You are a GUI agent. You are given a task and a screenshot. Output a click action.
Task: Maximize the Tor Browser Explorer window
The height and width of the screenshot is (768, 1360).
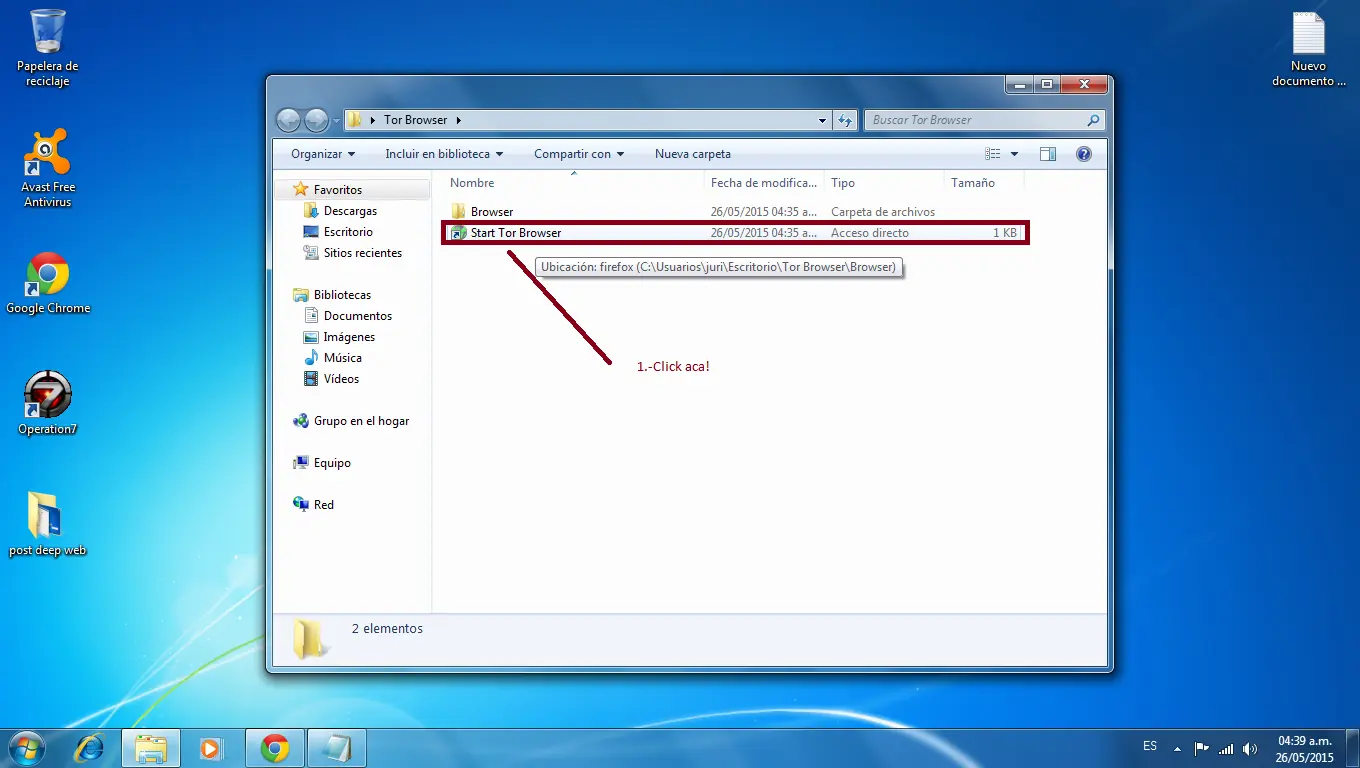pos(1047,85)
